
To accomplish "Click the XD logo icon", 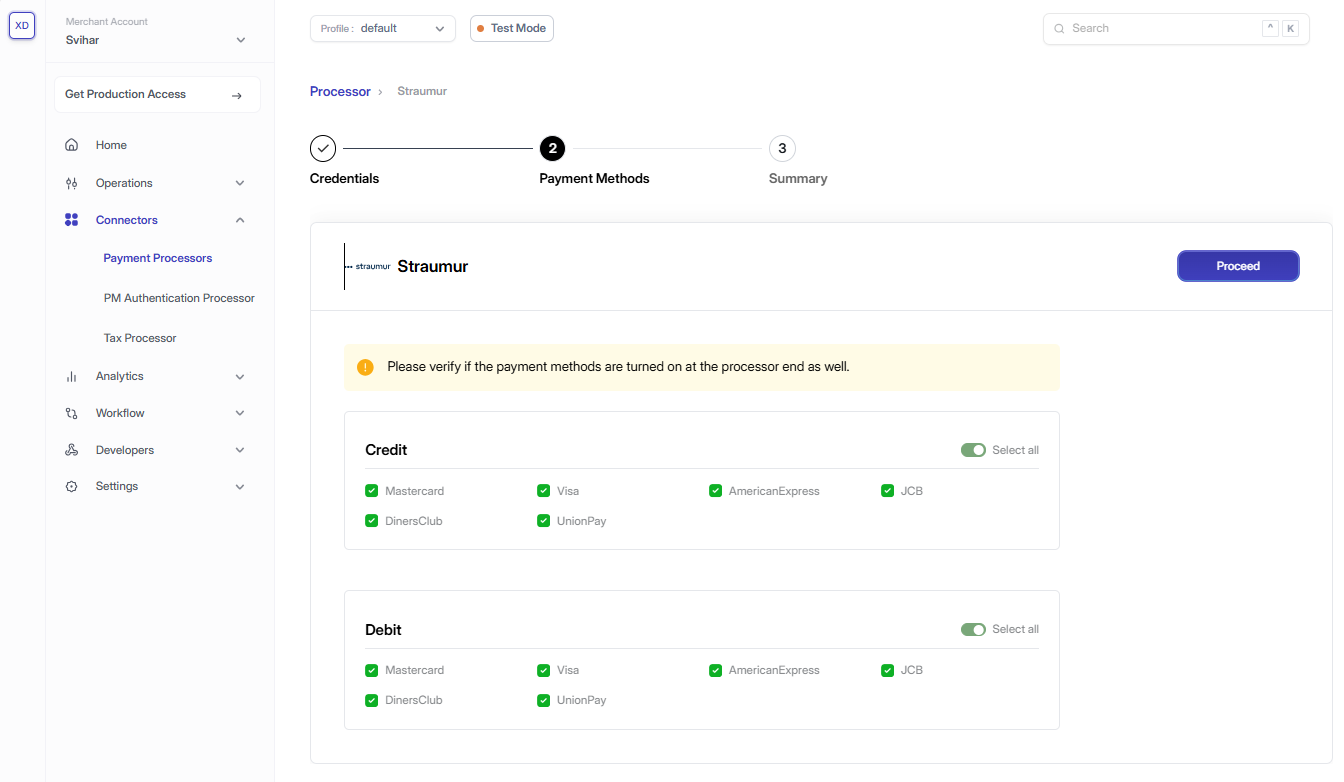I will (x=22, y=26).
